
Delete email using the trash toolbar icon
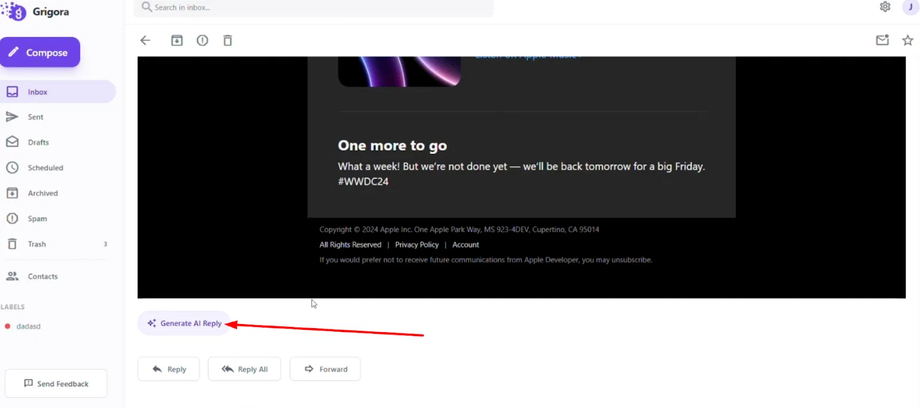click(x=228, y=40)
